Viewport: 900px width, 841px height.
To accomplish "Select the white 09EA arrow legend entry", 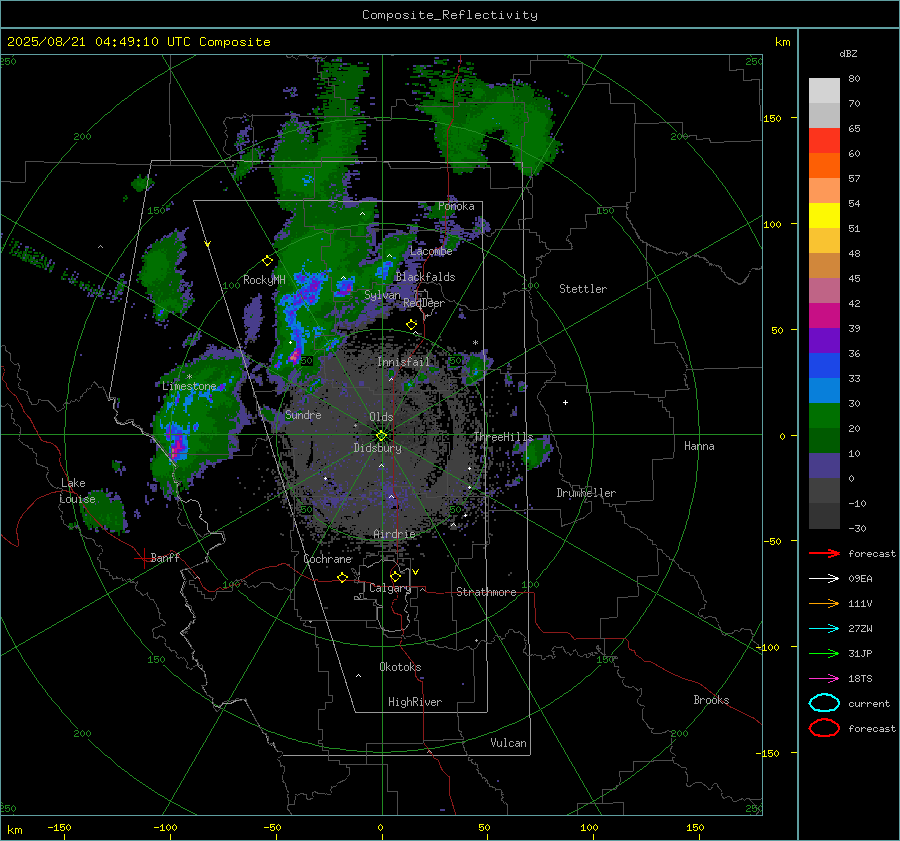I will pyautogui.click(x=824, y=579).
